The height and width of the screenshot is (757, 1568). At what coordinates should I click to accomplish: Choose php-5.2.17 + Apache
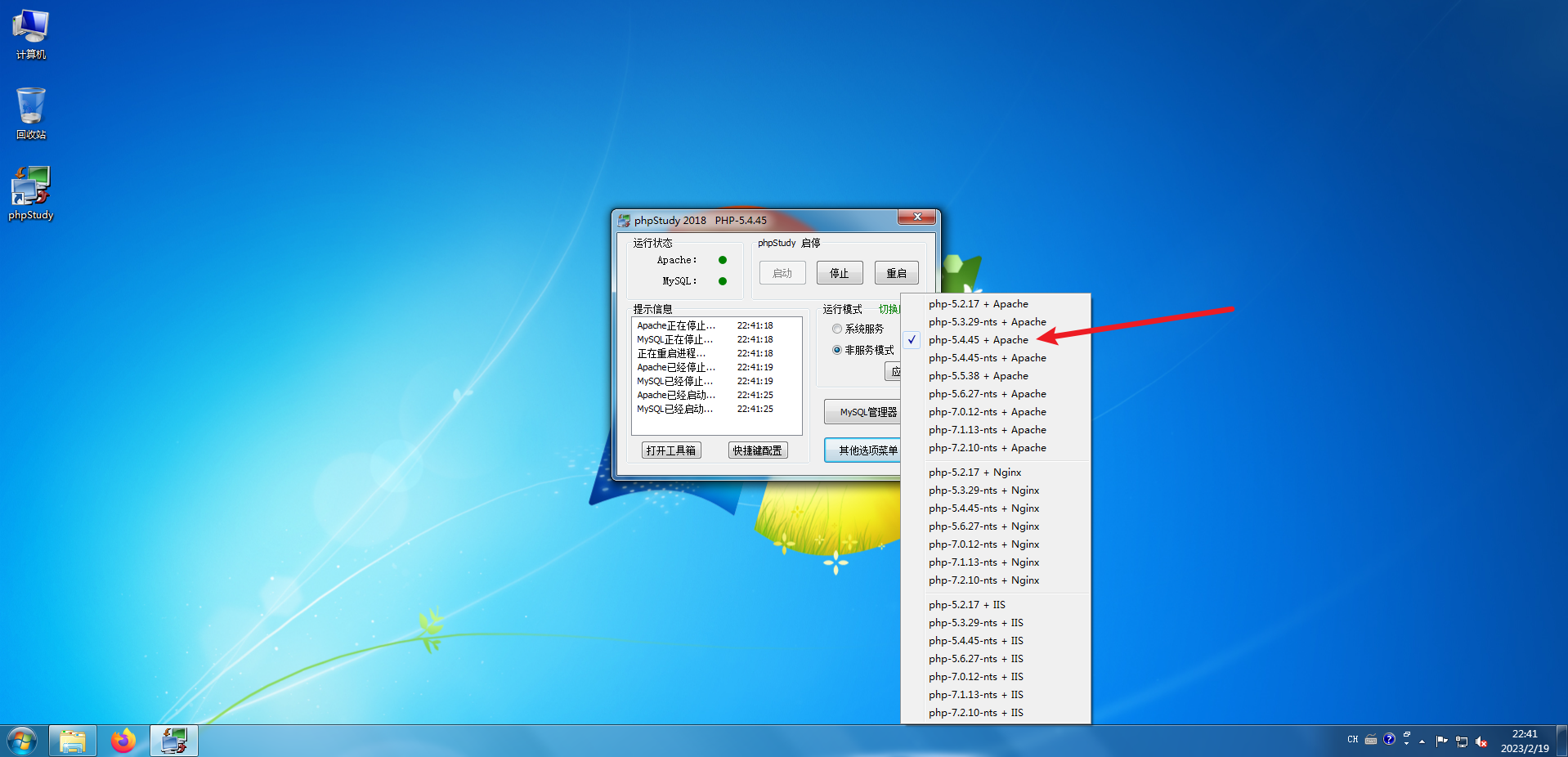coord(996,304)
